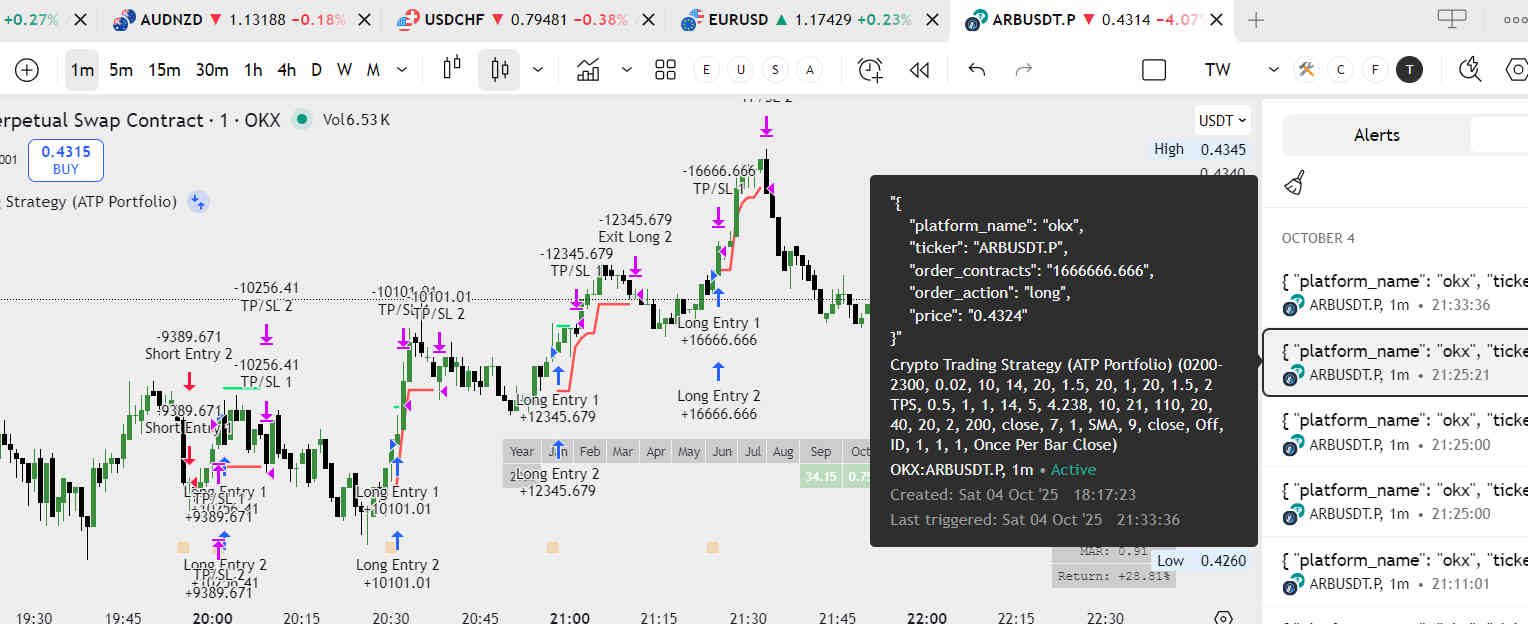Click the circled F toolbar button
The height and width of the screenshot is (624, 1528).
pyautogui.click(x=1375, y=70)
